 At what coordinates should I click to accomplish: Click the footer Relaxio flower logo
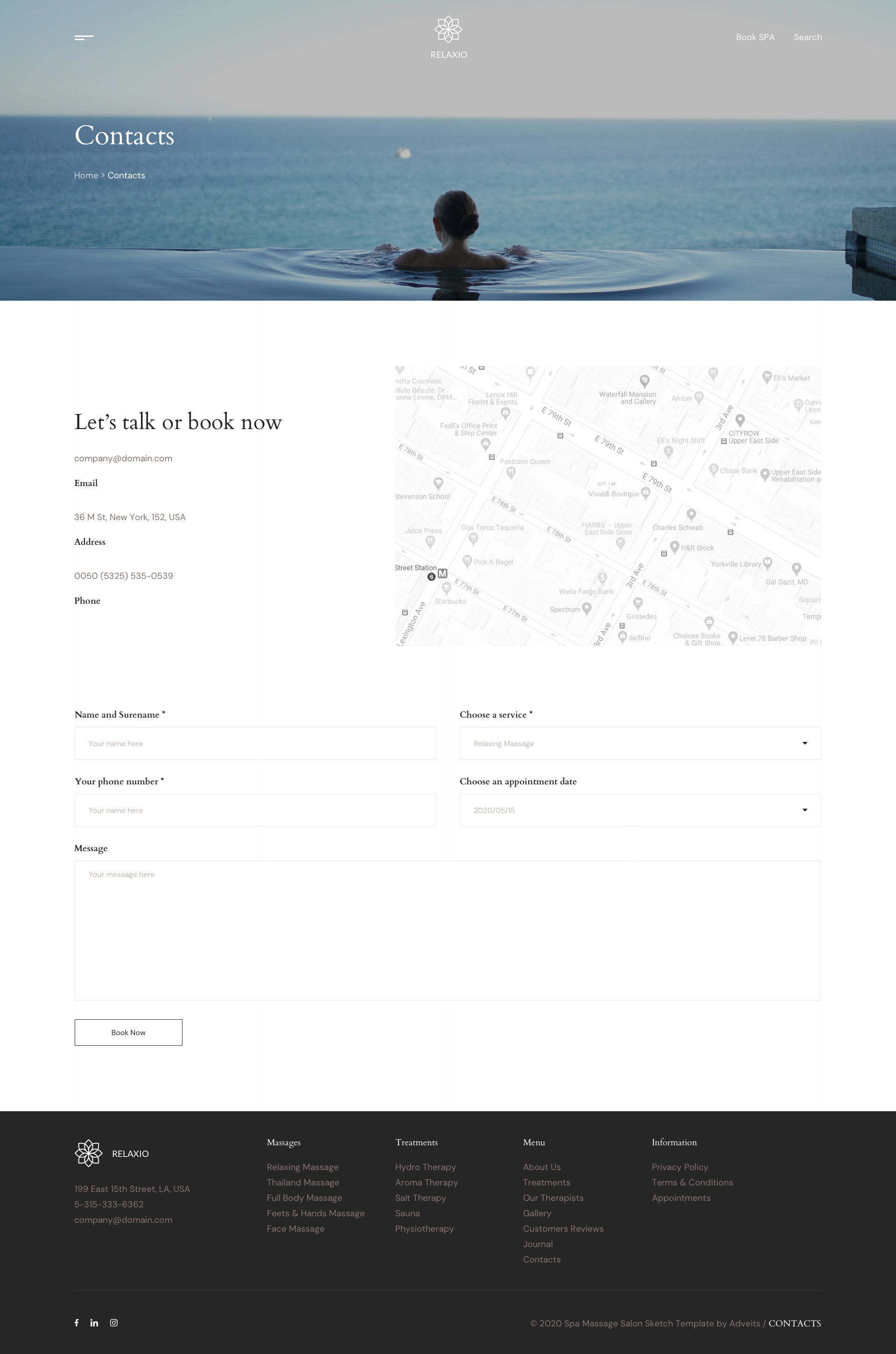(89, 1153)
